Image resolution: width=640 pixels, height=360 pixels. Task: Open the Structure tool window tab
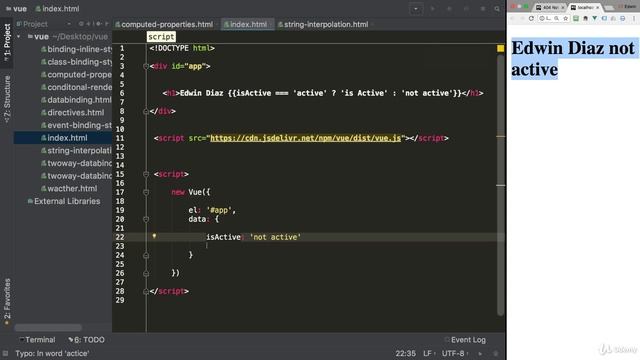[7, 99]
